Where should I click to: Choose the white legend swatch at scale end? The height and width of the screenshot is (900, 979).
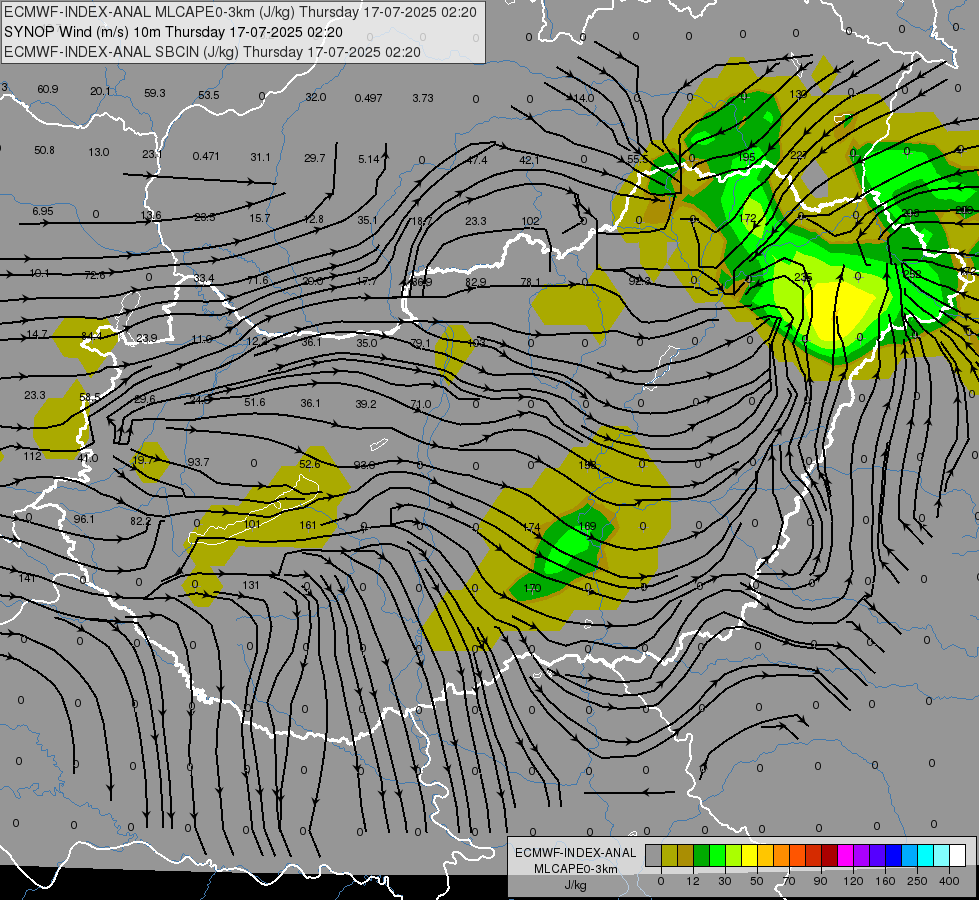(957, 855)
